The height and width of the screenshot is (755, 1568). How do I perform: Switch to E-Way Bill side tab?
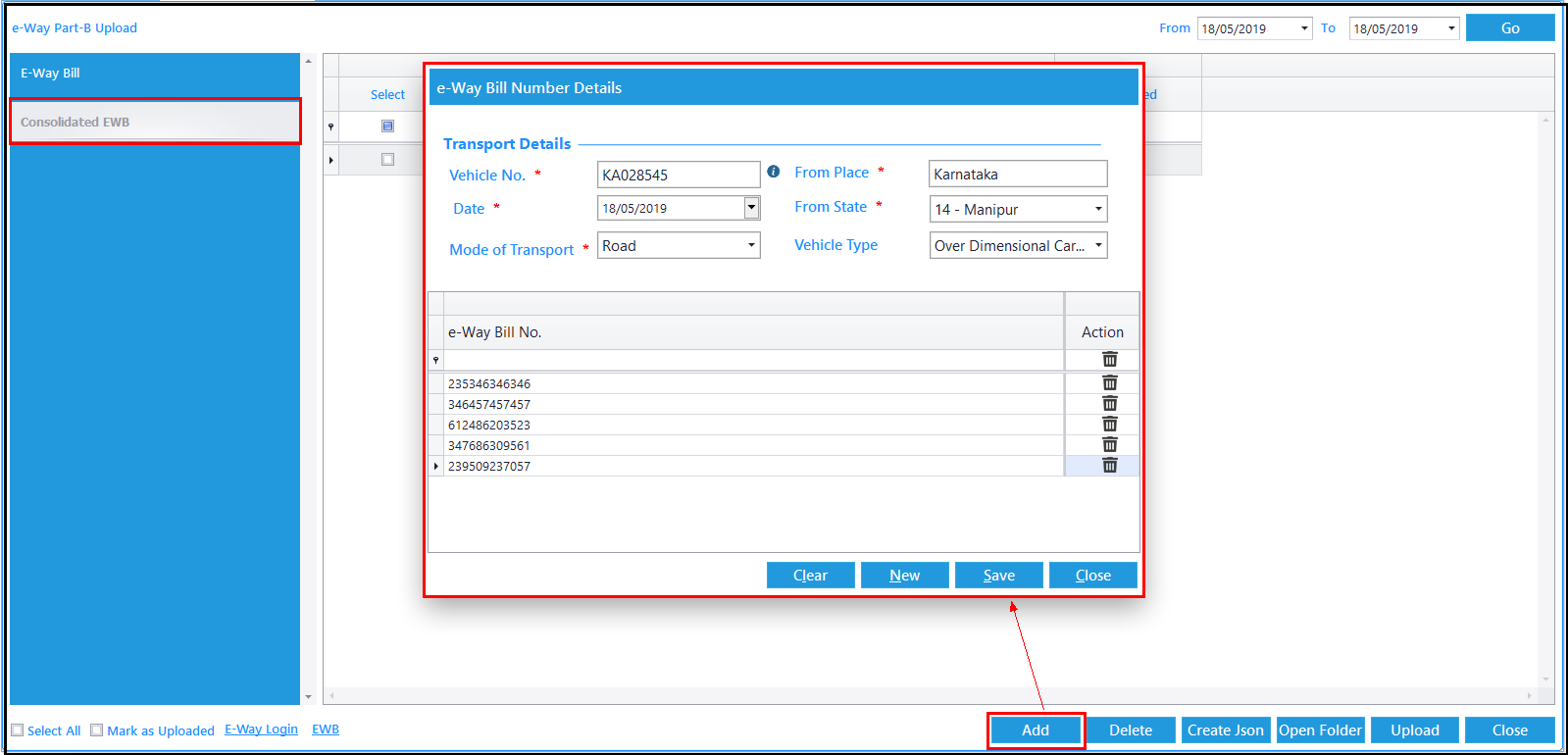(155, 74)
